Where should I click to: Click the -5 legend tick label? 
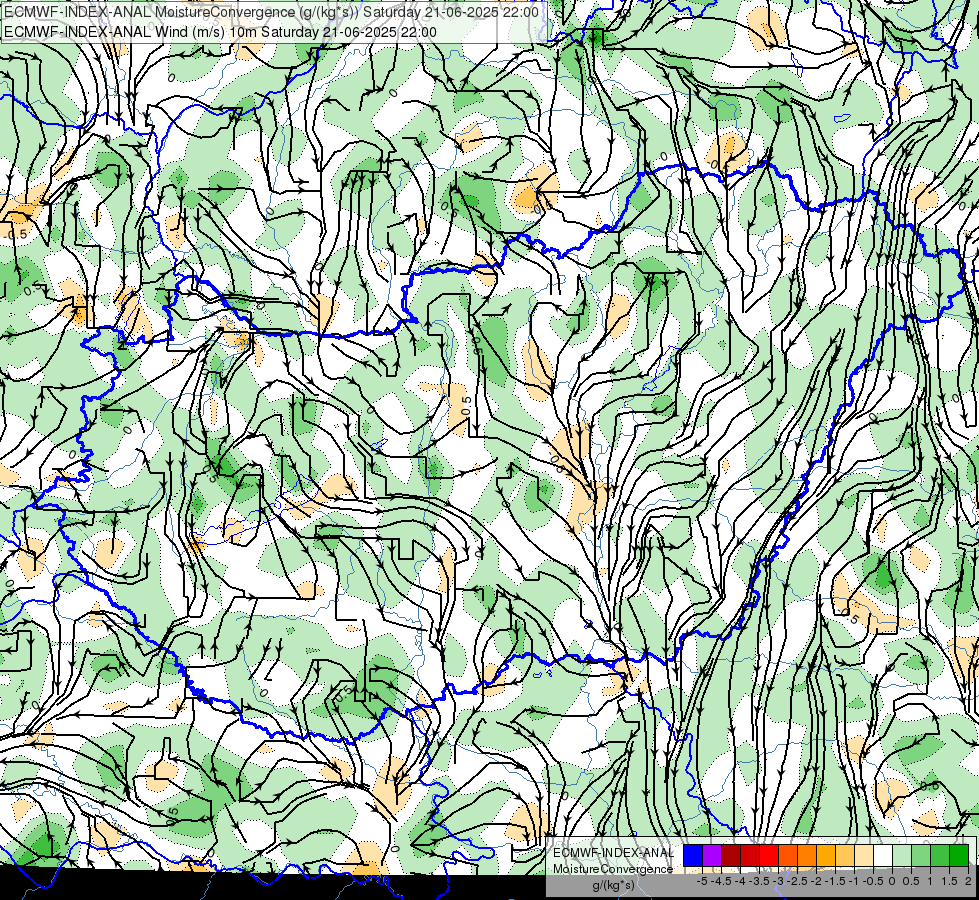pos(702,881)
